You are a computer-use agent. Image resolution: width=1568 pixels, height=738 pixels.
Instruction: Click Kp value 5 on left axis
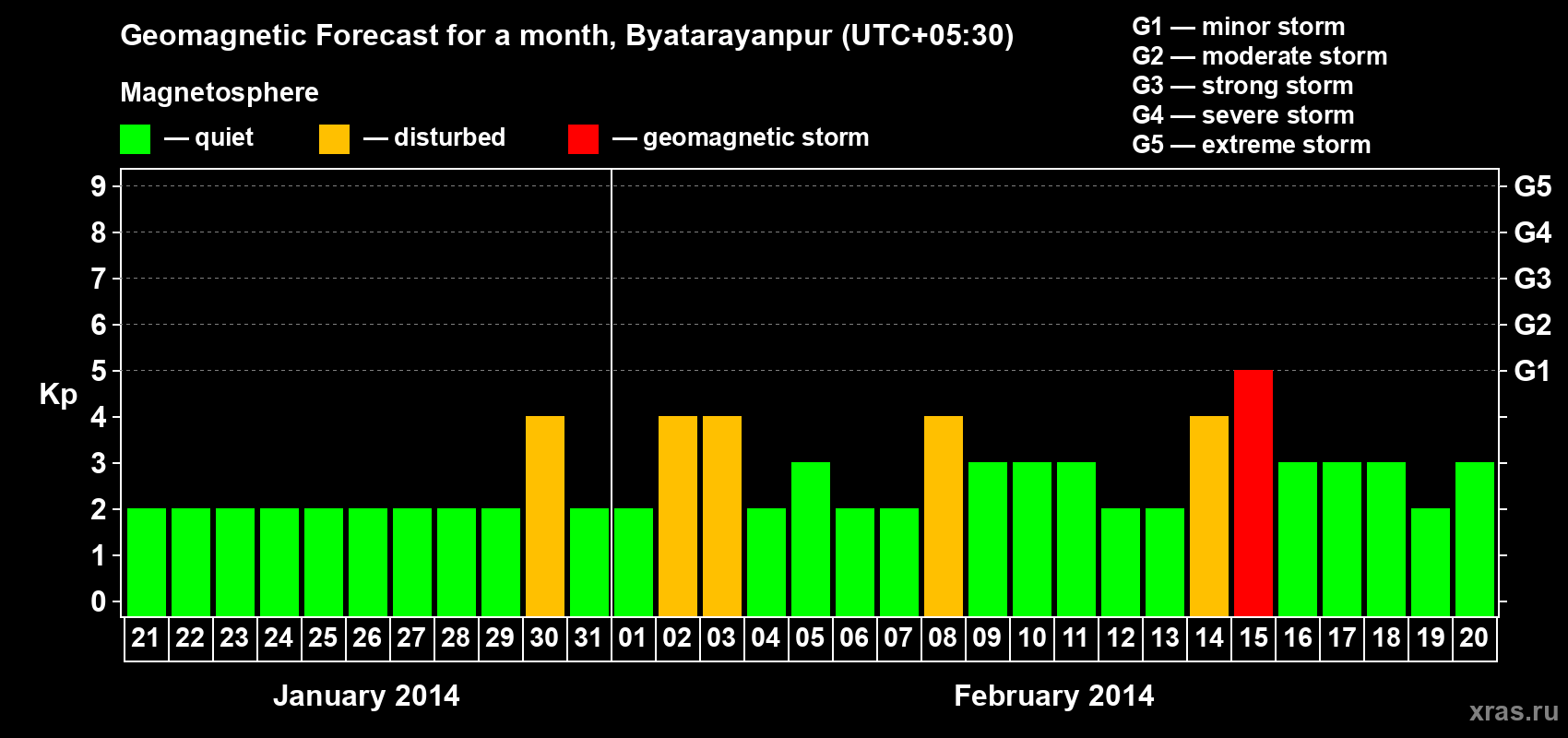pyautogui.click(x=99, y=371)
